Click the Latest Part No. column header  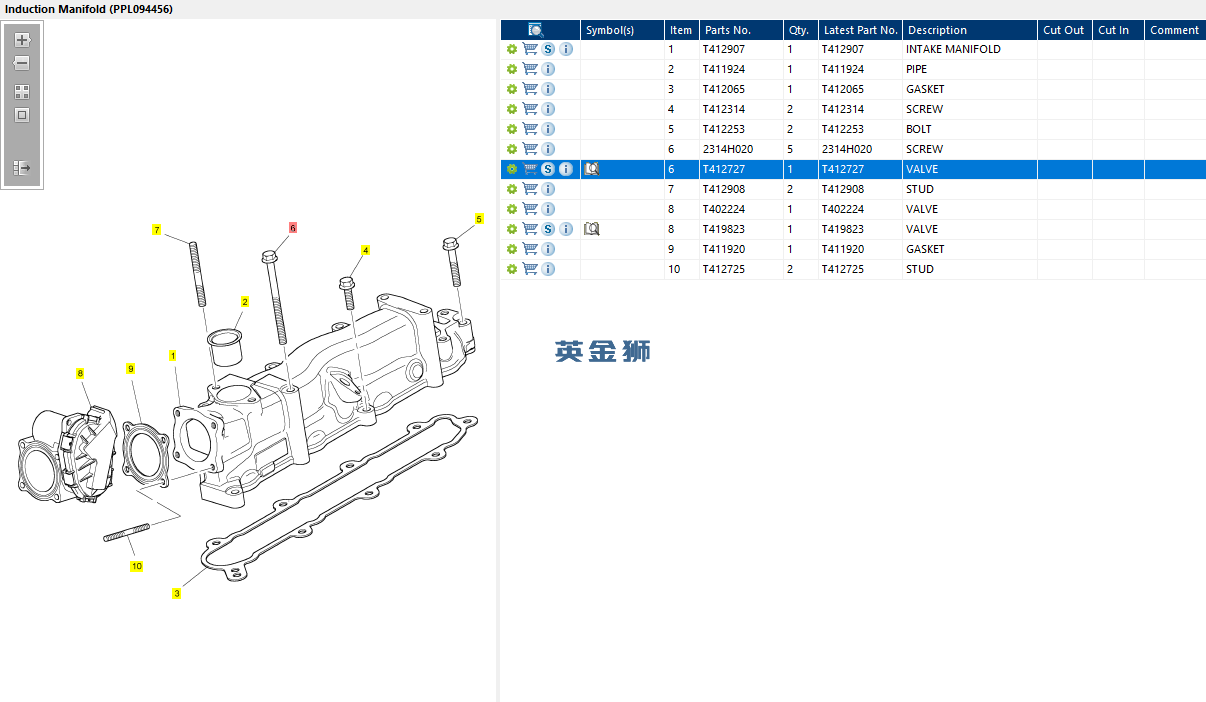click(x=860, y=30)
